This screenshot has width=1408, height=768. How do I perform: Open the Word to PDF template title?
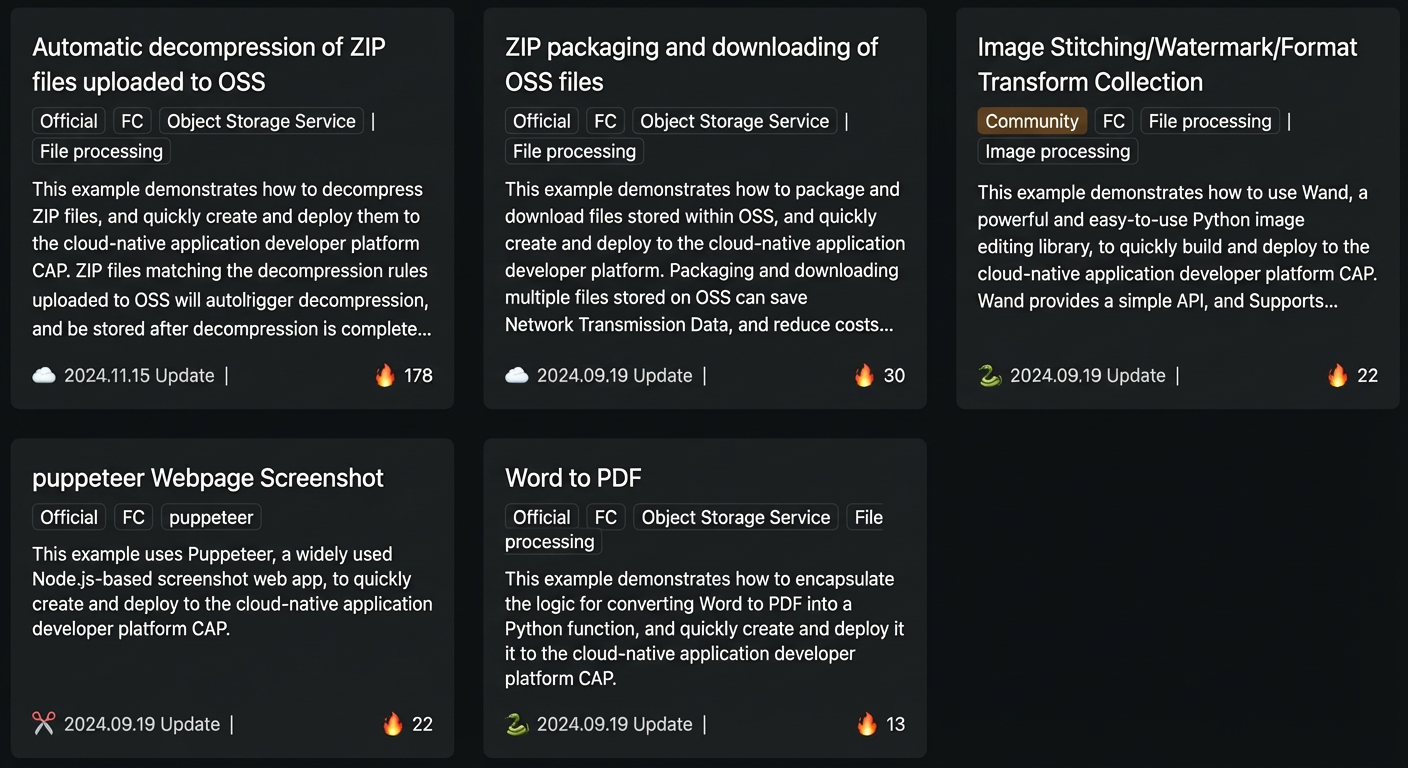click(x=573, y=478)
